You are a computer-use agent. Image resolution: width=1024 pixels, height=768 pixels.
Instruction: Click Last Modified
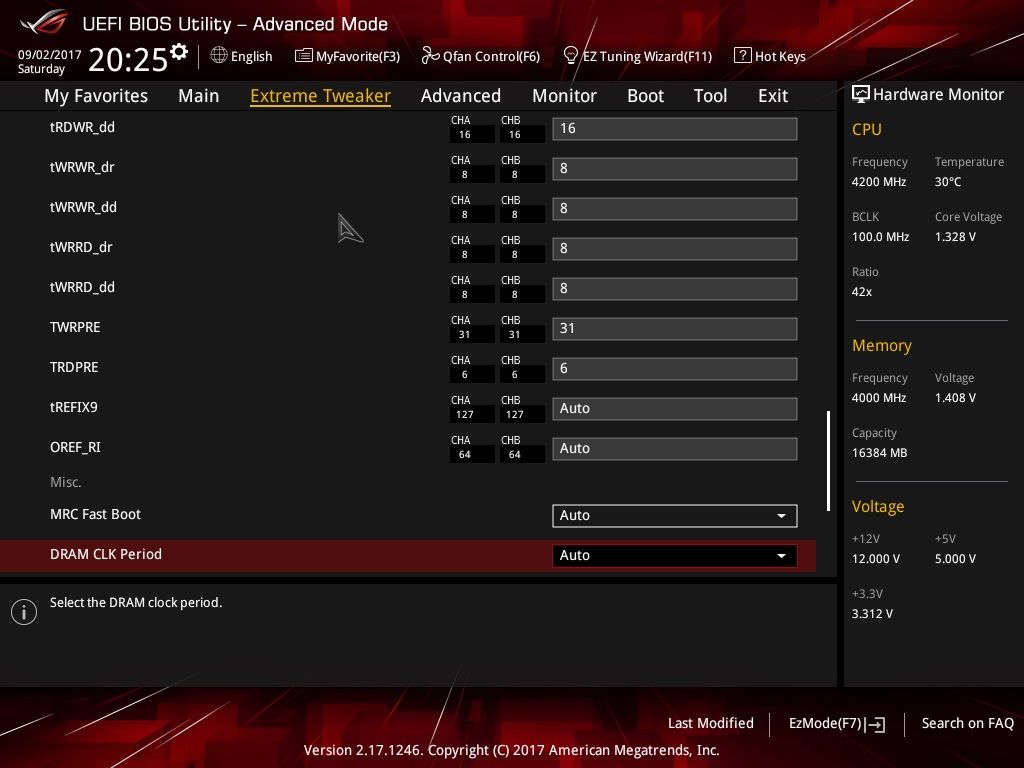click(x=711, y=723)
